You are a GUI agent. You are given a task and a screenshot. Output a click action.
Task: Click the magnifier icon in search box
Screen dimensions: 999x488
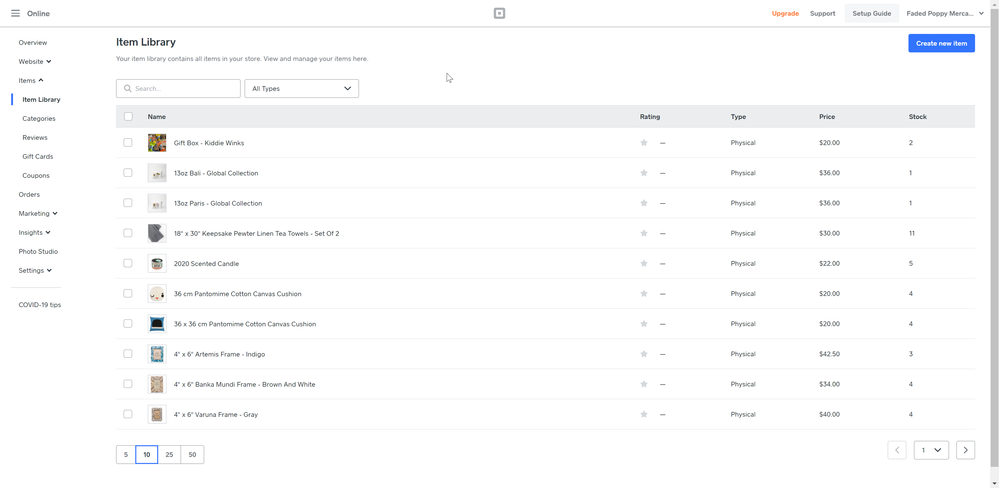[128, 89]
